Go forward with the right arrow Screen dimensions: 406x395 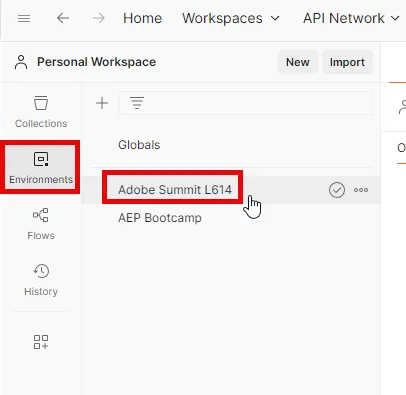click(98, 18)
